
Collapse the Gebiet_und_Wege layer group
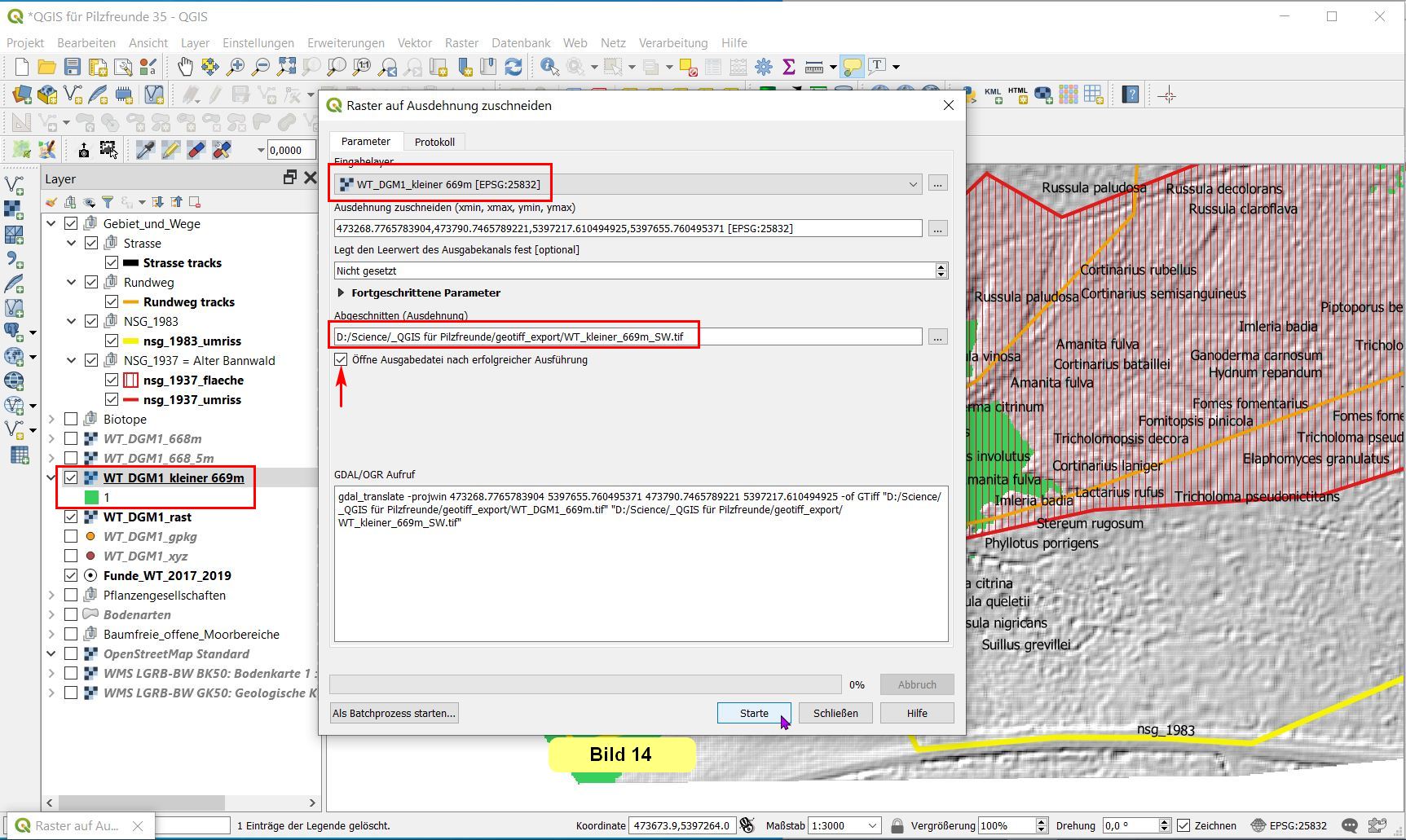[x=51, y=223]
